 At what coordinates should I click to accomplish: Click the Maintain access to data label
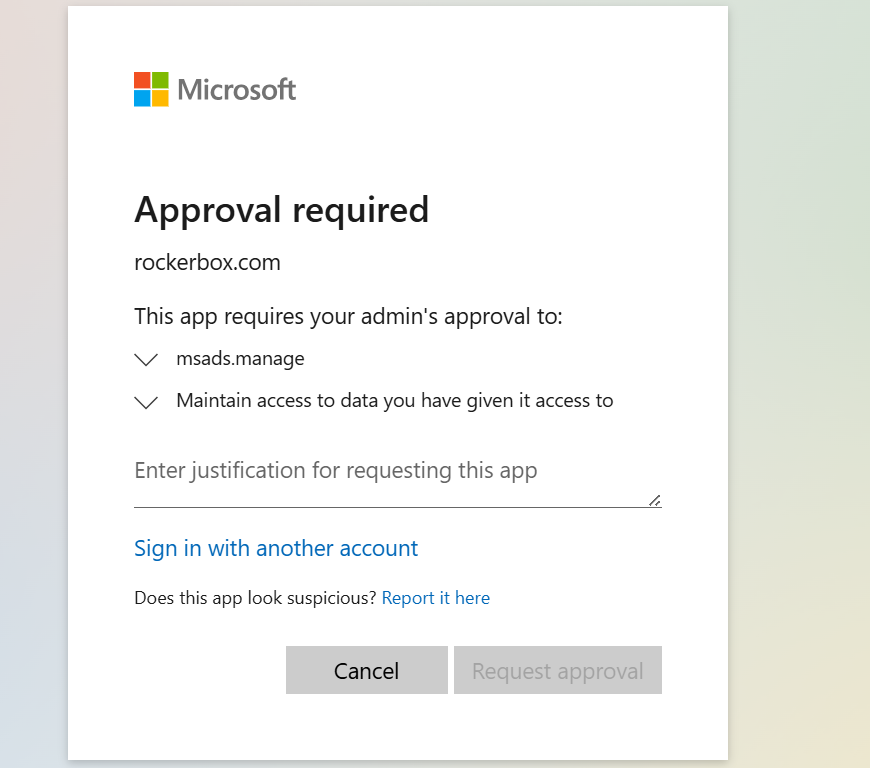pyautogui.click(x=394, y=401)
